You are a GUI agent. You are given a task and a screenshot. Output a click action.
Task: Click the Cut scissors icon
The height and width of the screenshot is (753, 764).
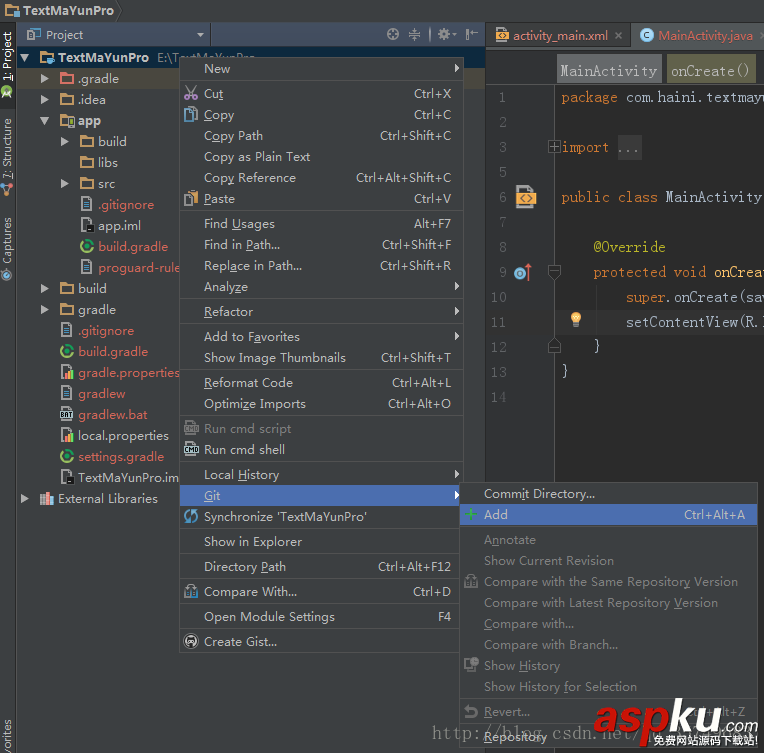click(x=191, y=93)
